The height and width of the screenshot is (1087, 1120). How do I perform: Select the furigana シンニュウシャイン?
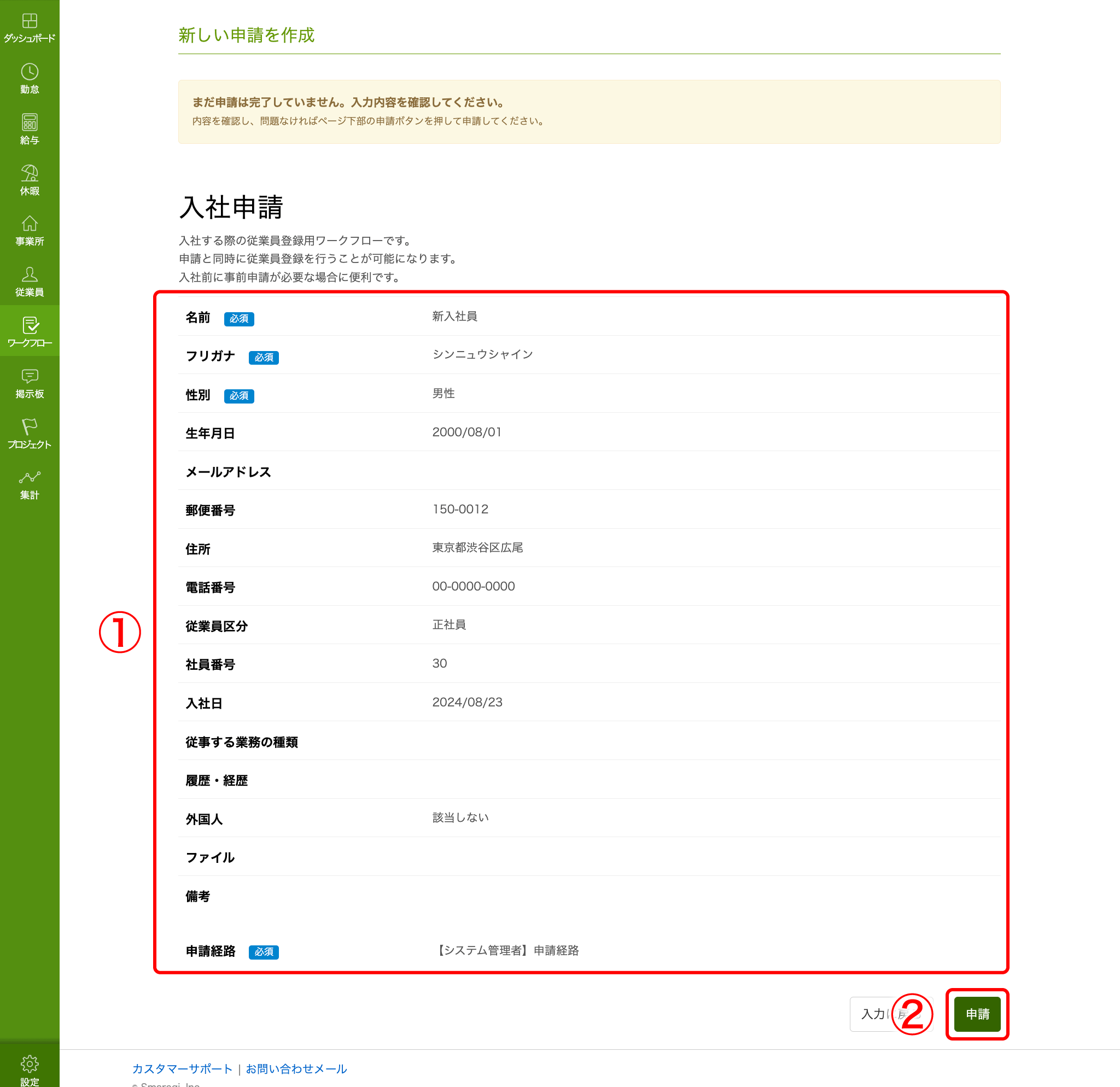[482, 354]
